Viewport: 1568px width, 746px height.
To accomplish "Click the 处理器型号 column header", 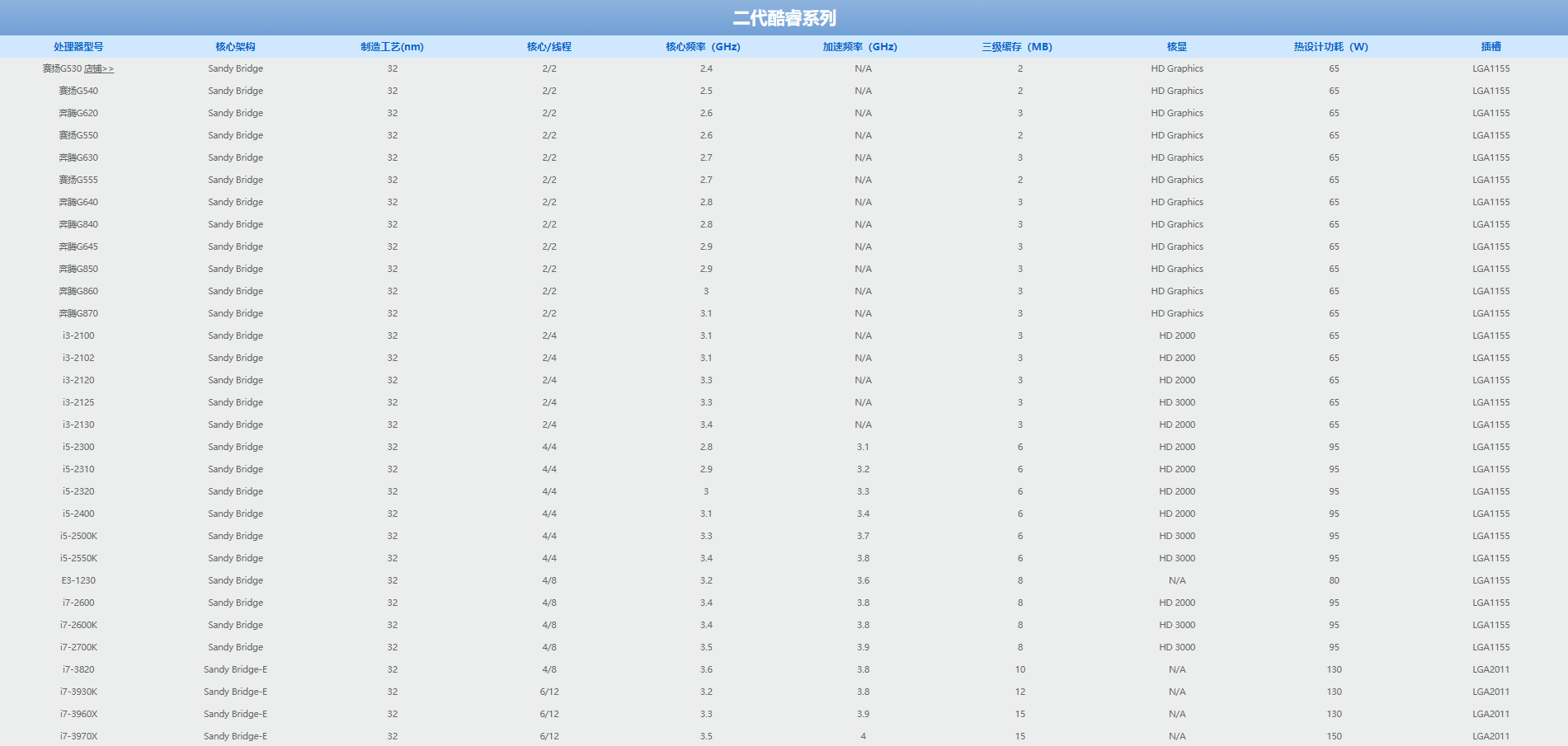I will 78,47.
